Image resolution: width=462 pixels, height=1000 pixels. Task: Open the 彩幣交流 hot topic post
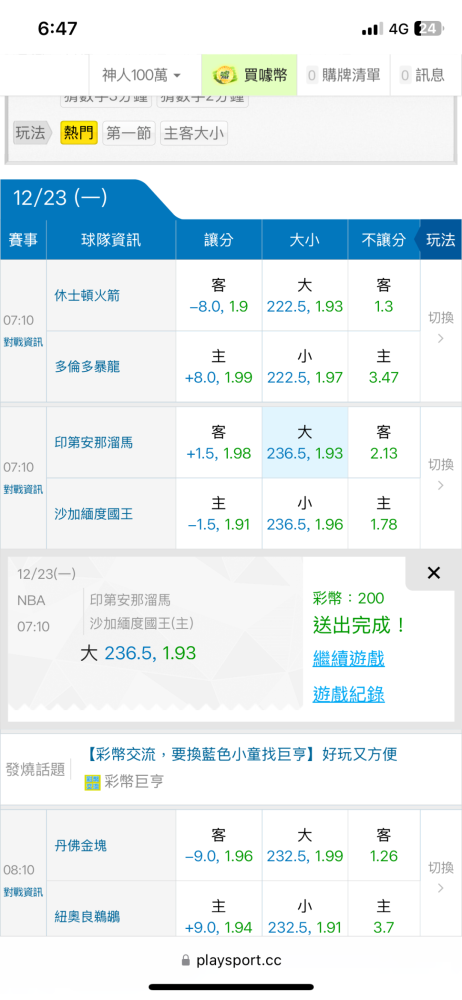point(241,755)
